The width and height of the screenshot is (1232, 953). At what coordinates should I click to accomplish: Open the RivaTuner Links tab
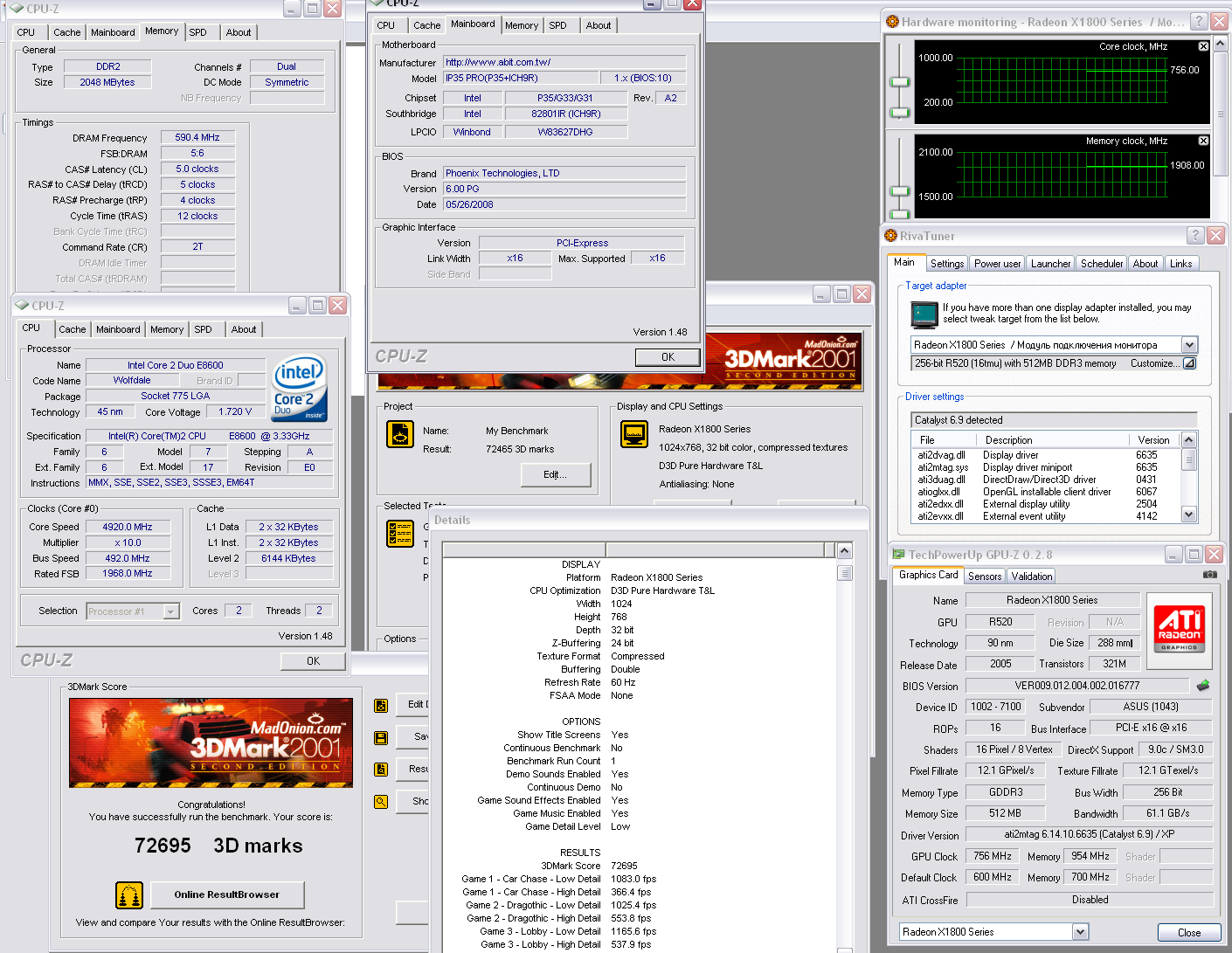(1180, 264)
